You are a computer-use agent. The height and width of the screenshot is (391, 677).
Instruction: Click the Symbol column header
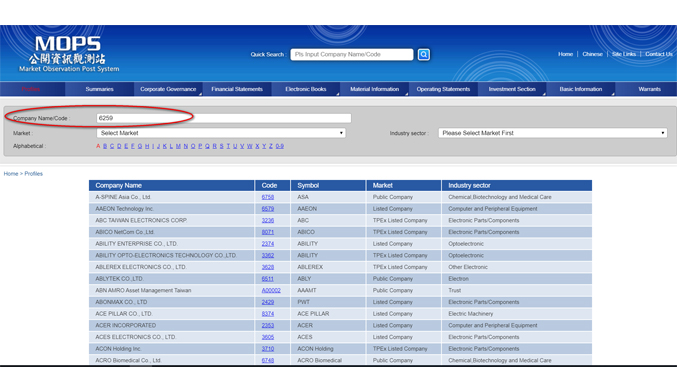(328, 185)
